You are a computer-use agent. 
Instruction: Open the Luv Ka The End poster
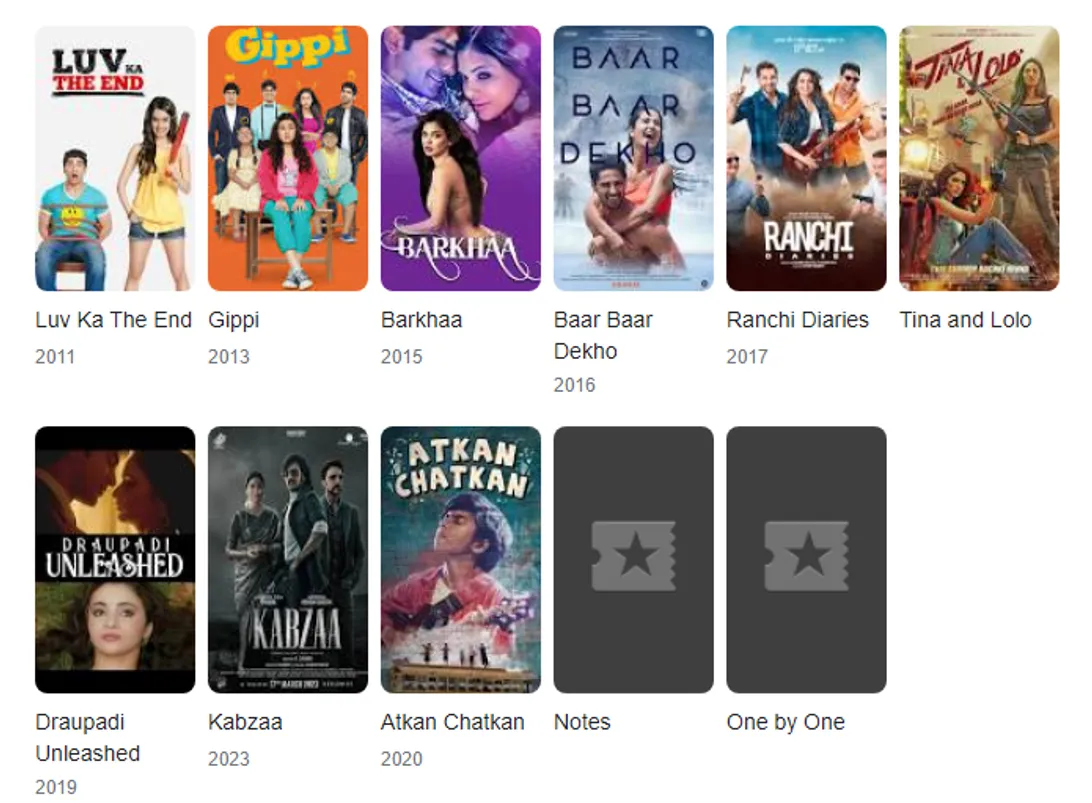(115, 158)
